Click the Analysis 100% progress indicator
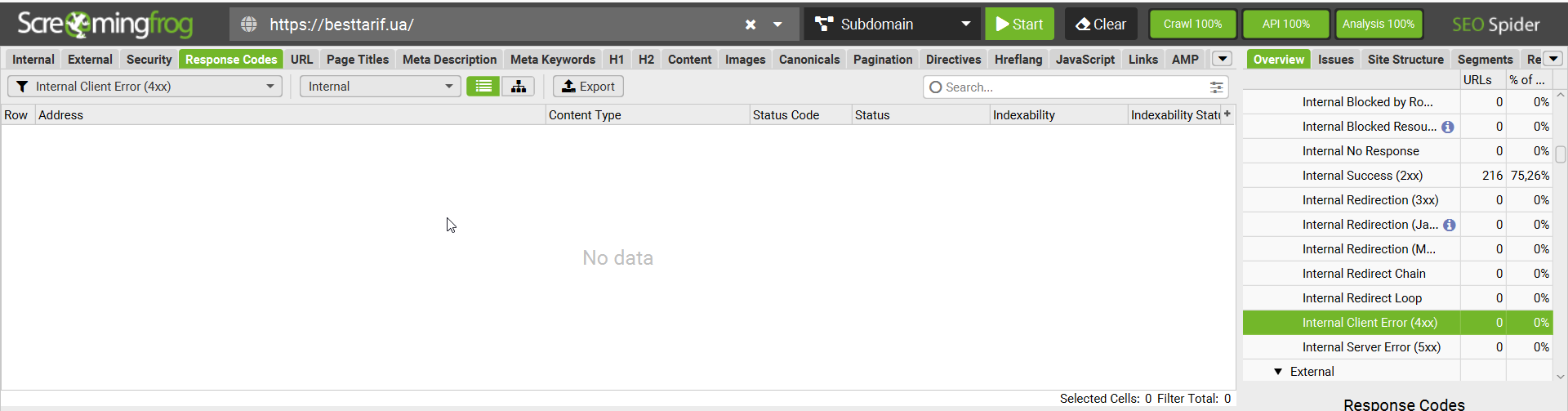This screenshot has height=411, width=1568. tap(1379, 25)
